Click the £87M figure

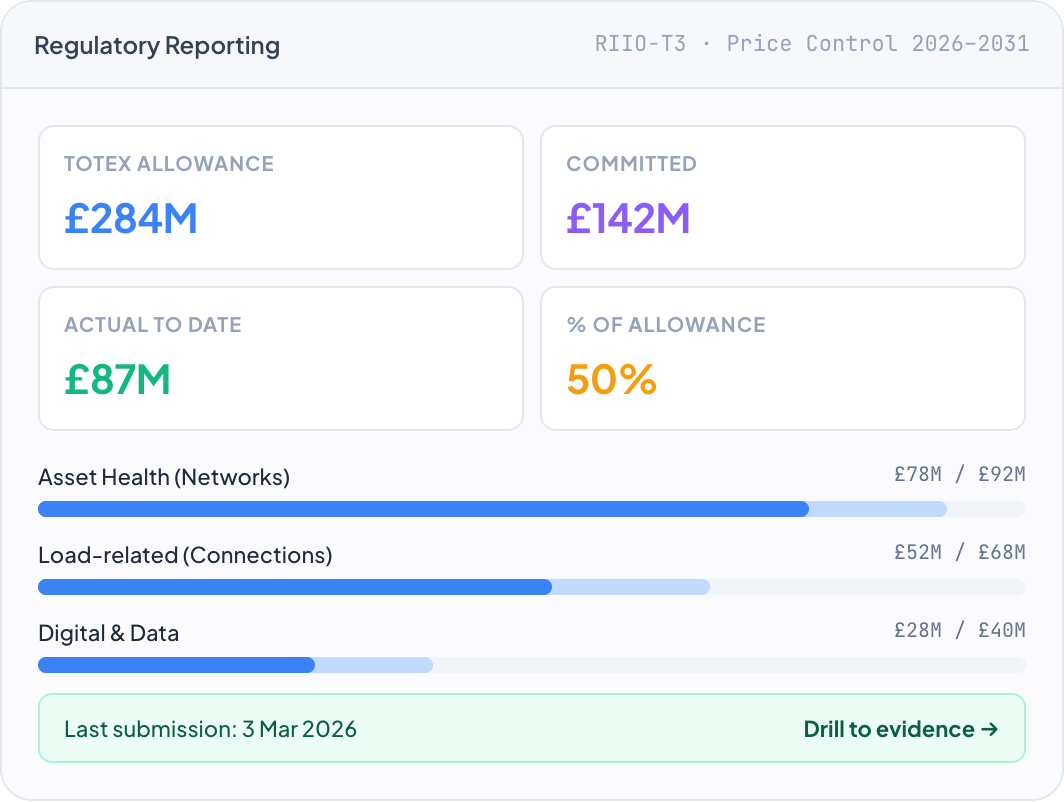click(117, 379)
